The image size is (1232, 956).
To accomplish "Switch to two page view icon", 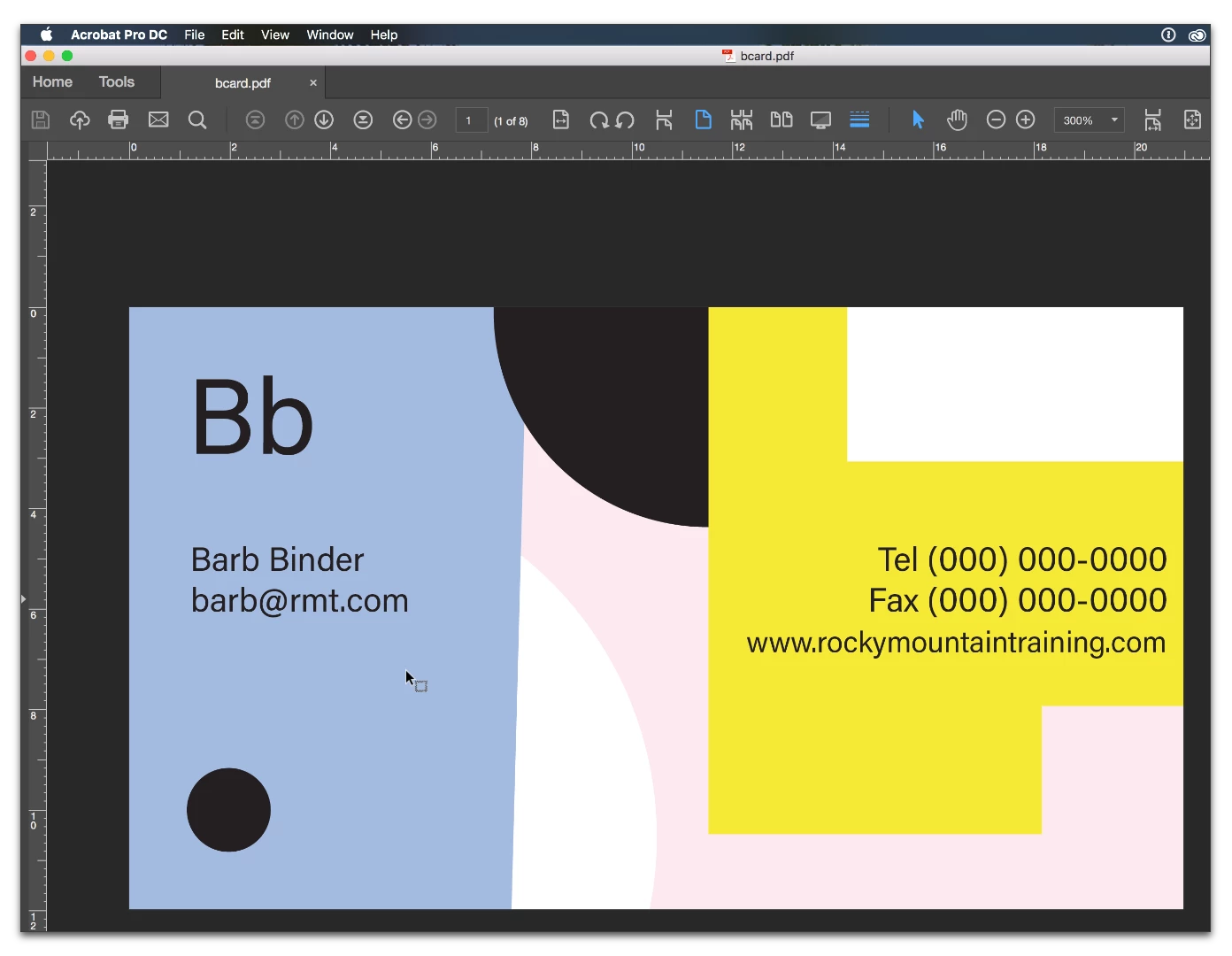I will [x=782, y=119].
